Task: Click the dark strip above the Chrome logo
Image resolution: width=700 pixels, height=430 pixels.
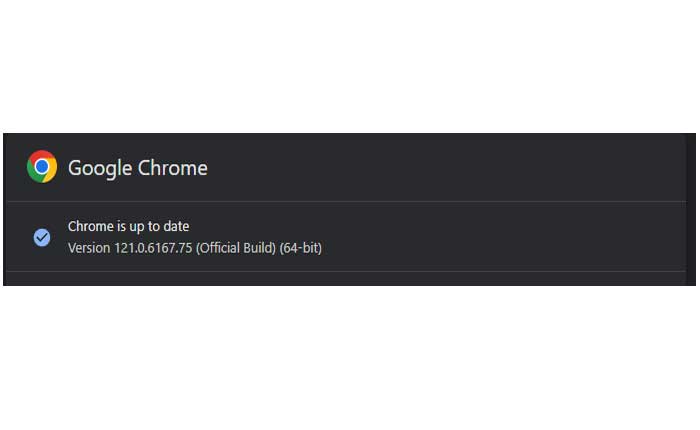Action: pos(42,140)
